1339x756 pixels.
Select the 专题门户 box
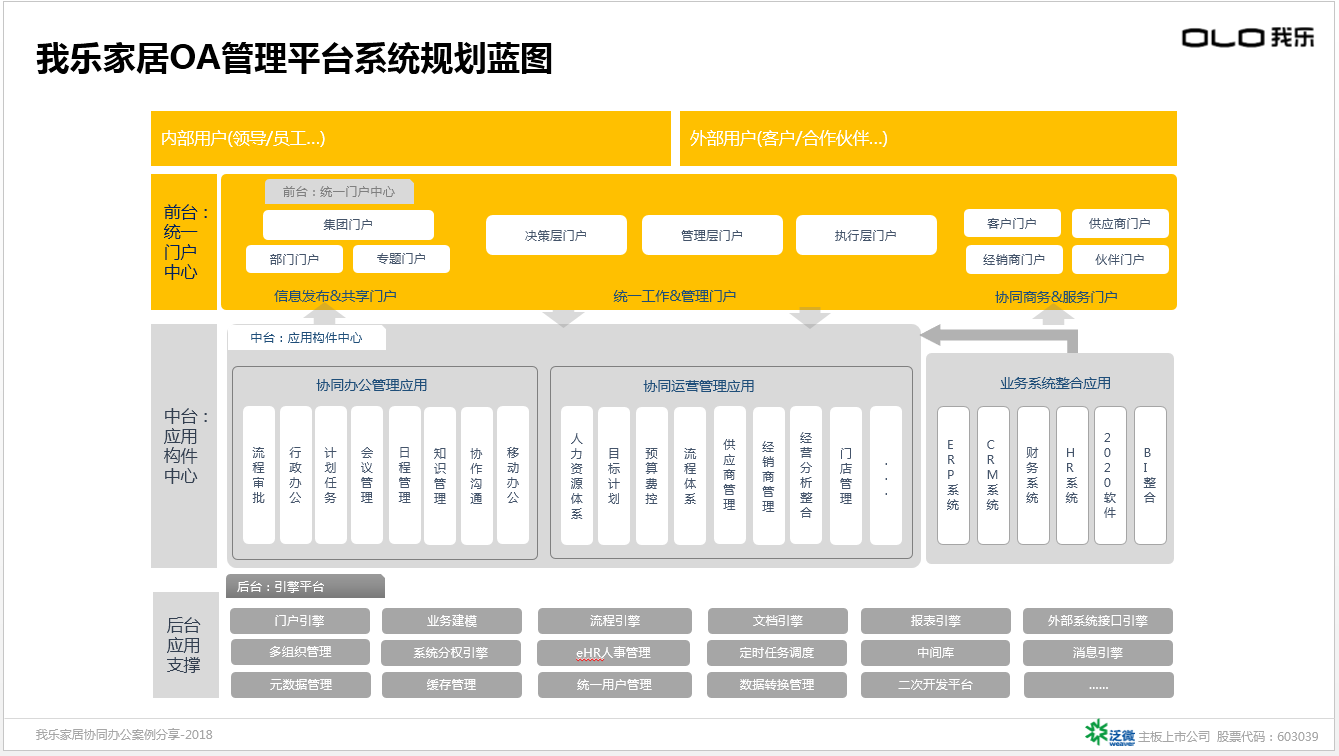pyautogui.click(x=401, y=259)
